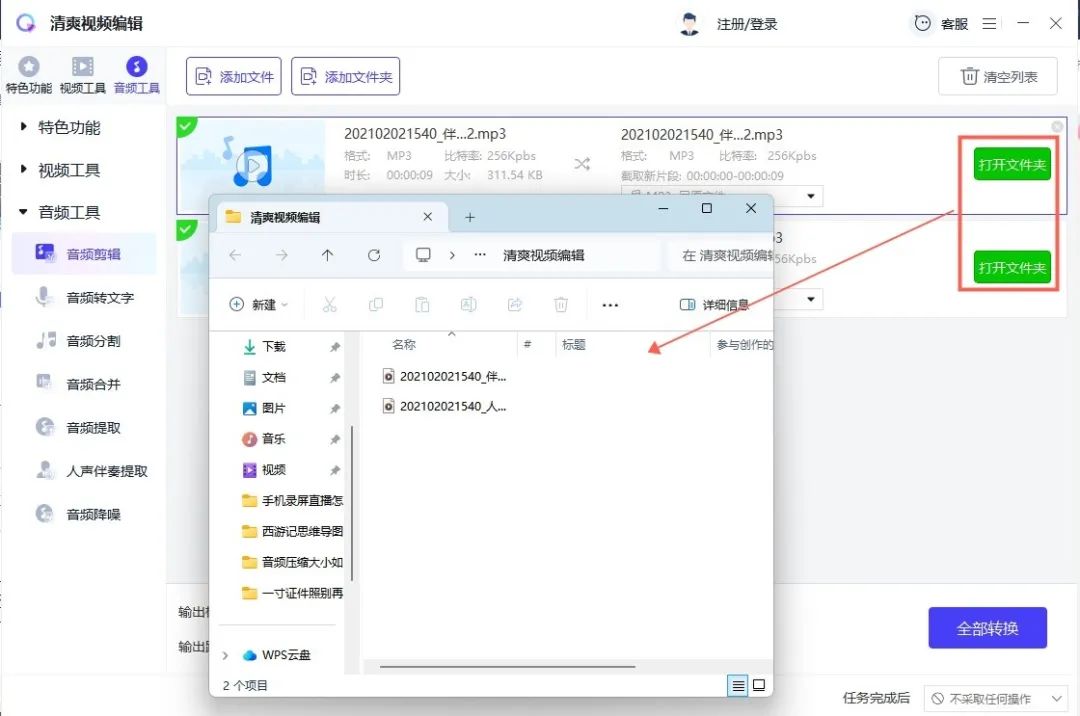Select 音频剪辑 in the sidebar

pyautogui.click(x=84, y=254)
